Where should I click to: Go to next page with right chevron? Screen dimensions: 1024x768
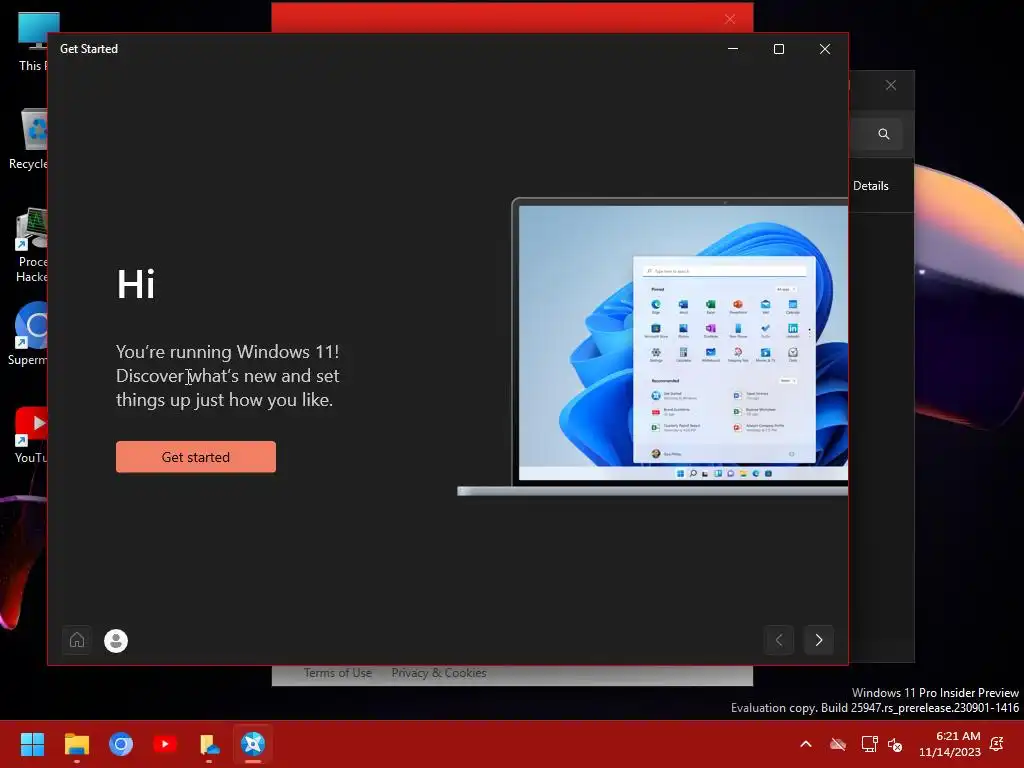pyautogui.click(x=818, y=640)
